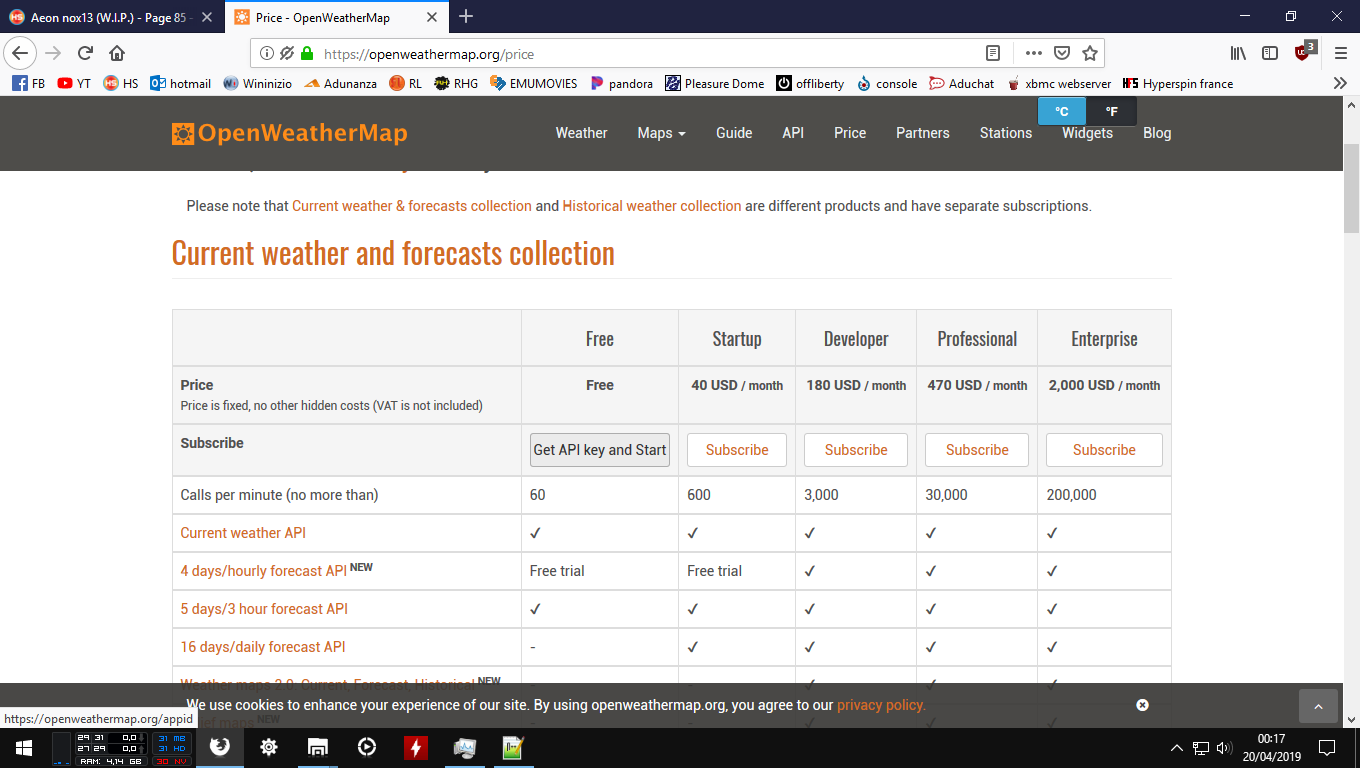Subscribe to the Developer plan
This screenshot has height=768, width=1360.
(x=856, y=450)
